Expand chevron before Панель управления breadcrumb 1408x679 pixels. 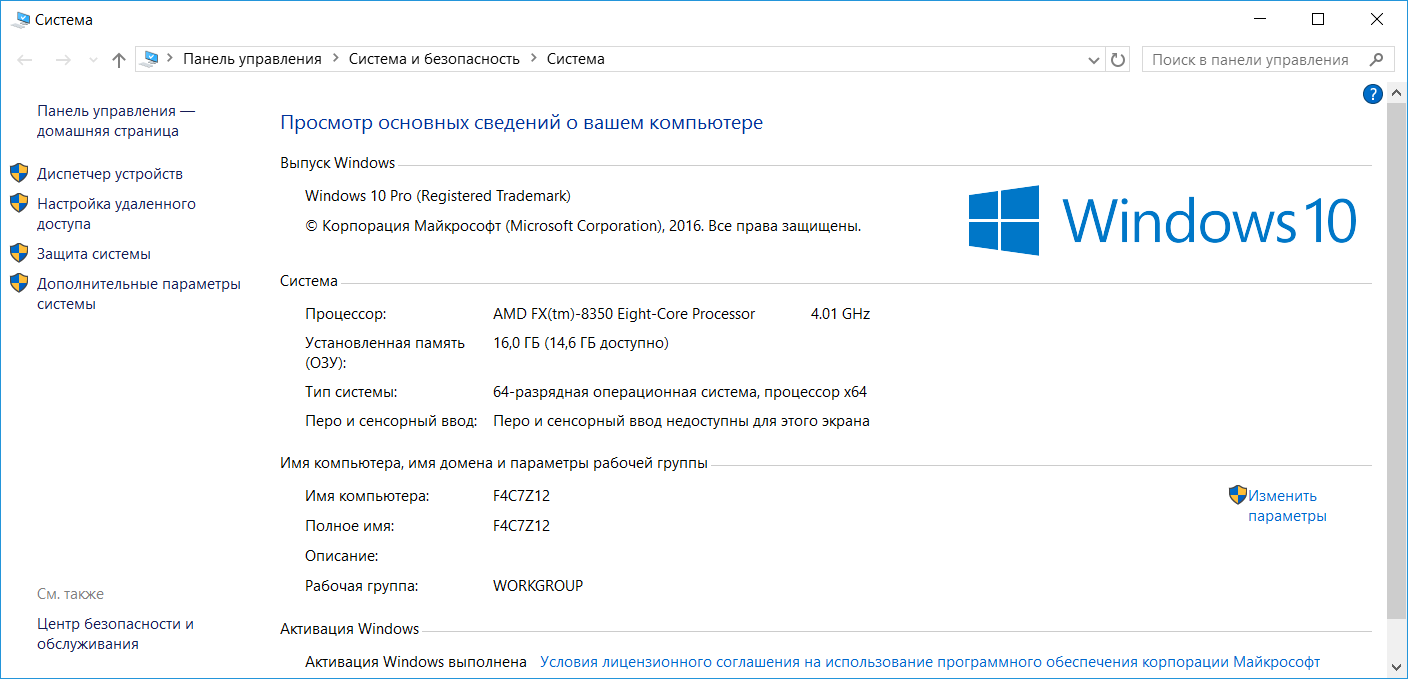(x=170, y=59)
